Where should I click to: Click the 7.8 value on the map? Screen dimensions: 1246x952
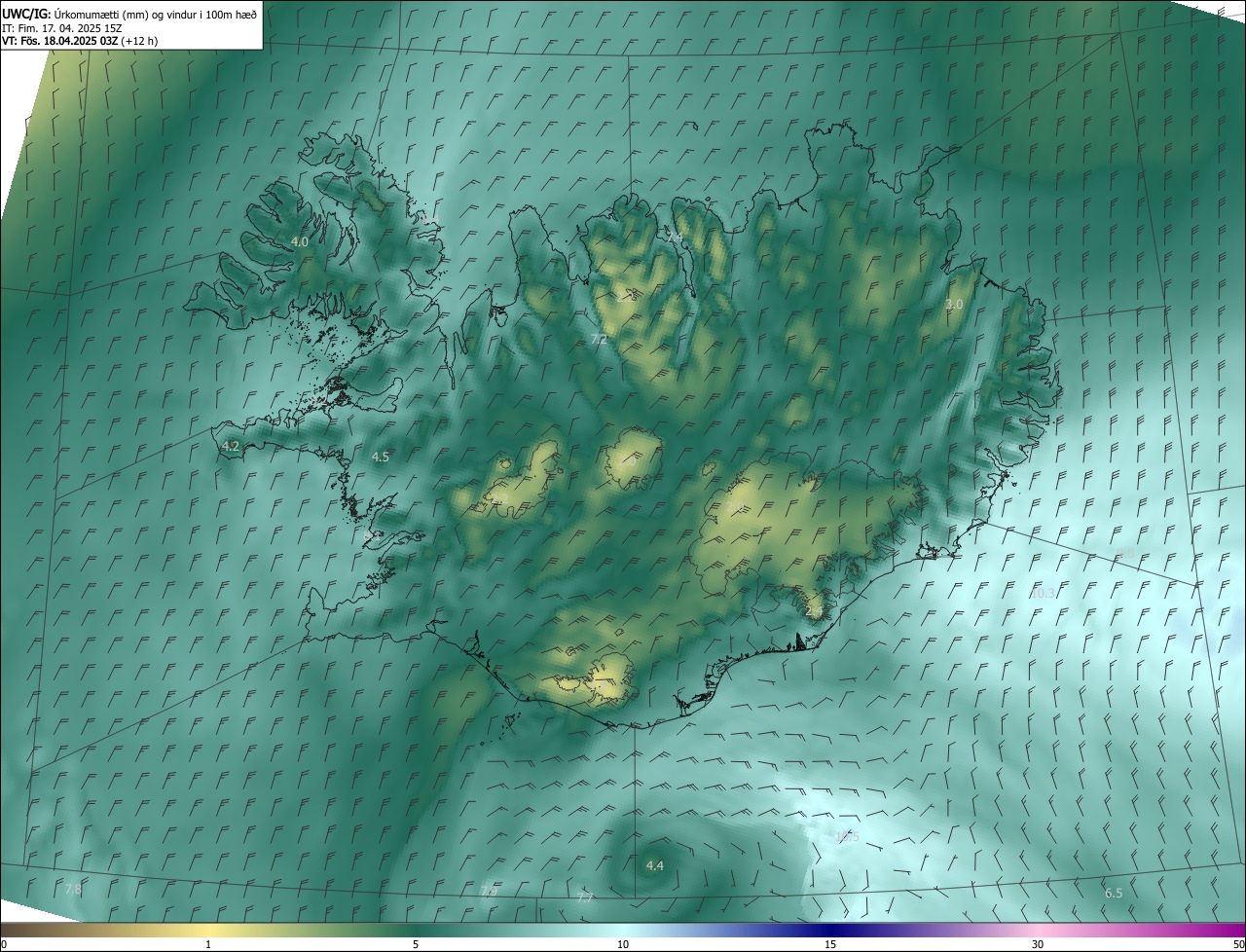73,889
